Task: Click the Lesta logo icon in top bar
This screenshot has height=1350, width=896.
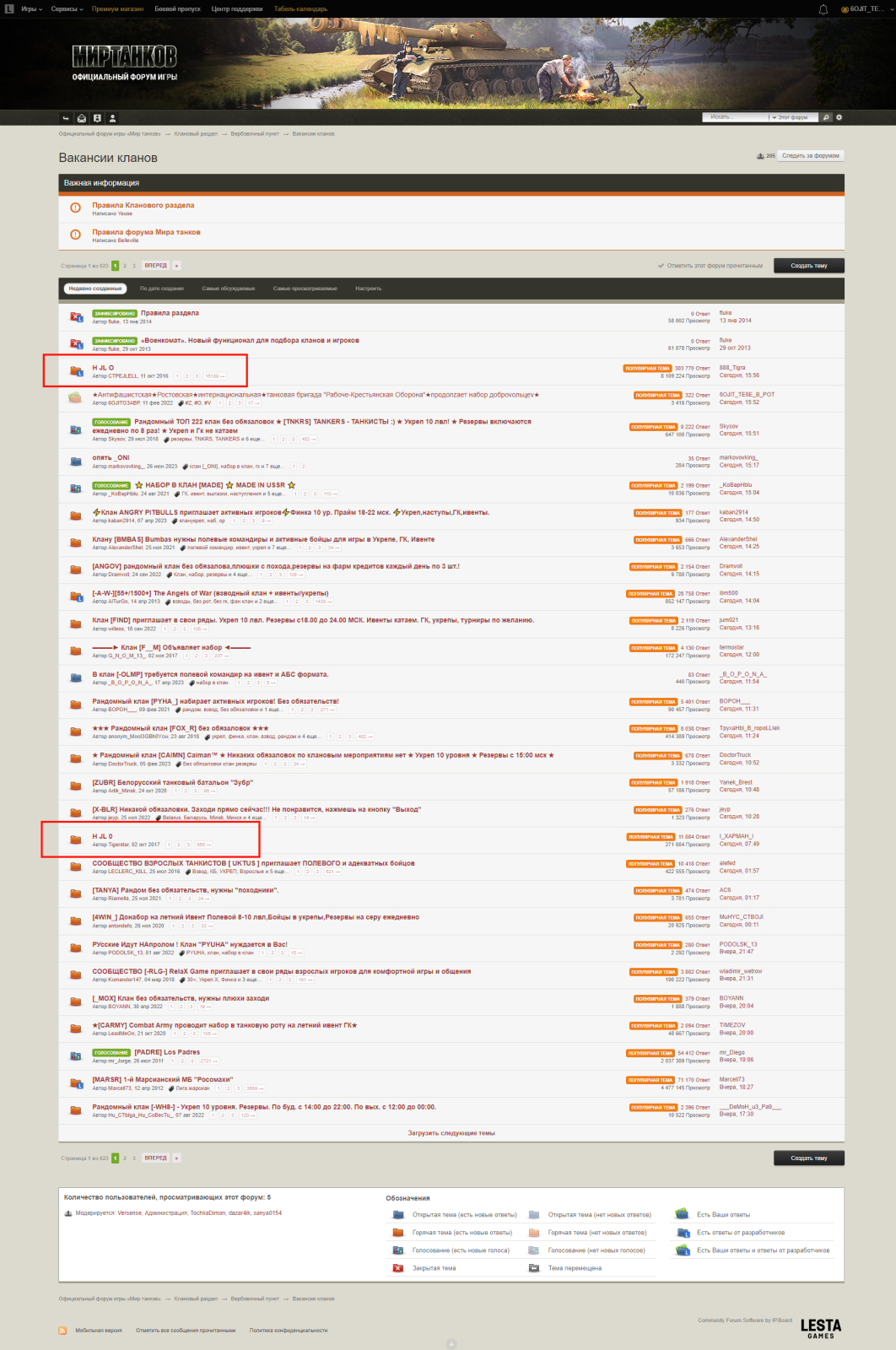Action: (x=9, y=8)
